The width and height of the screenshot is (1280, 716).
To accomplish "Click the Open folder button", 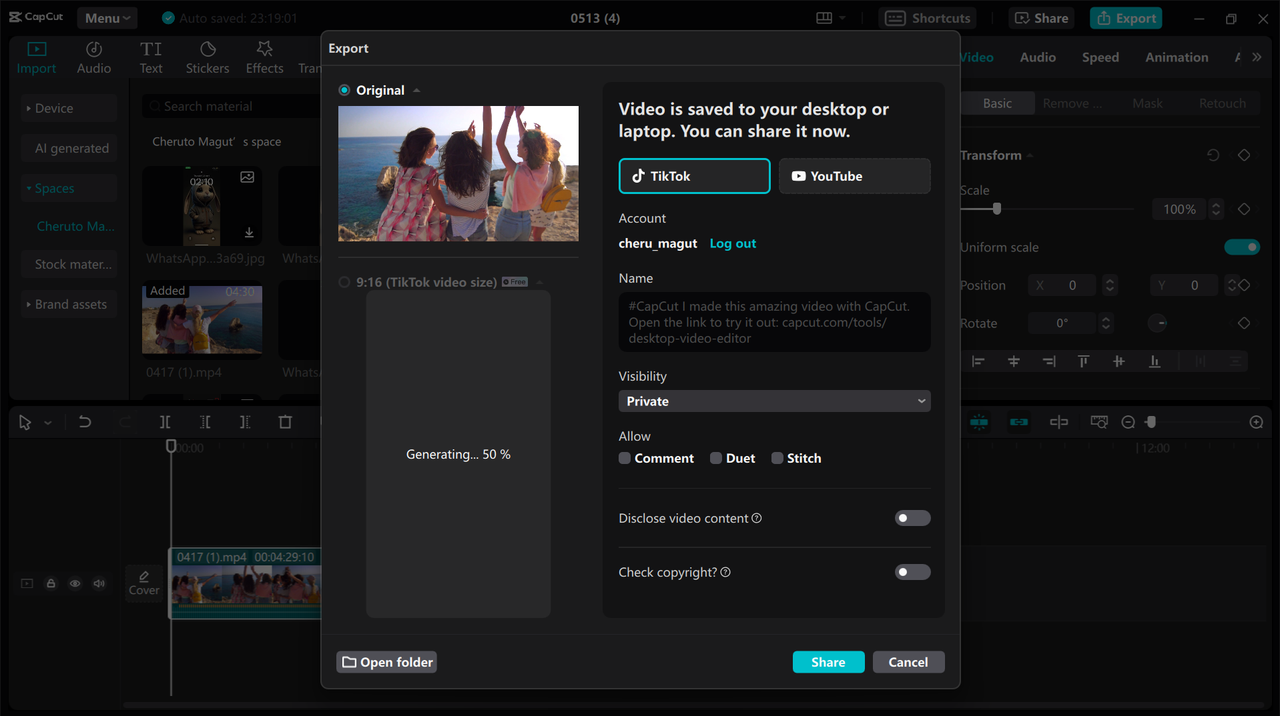I will [x=387, y=662].
